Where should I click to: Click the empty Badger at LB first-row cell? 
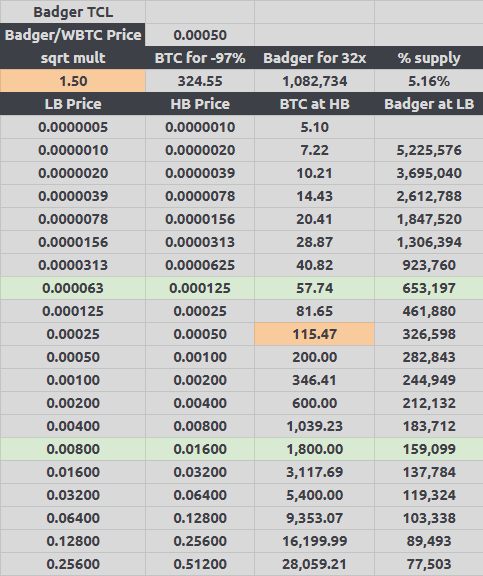pyautogui.click(x=429, y=127)
